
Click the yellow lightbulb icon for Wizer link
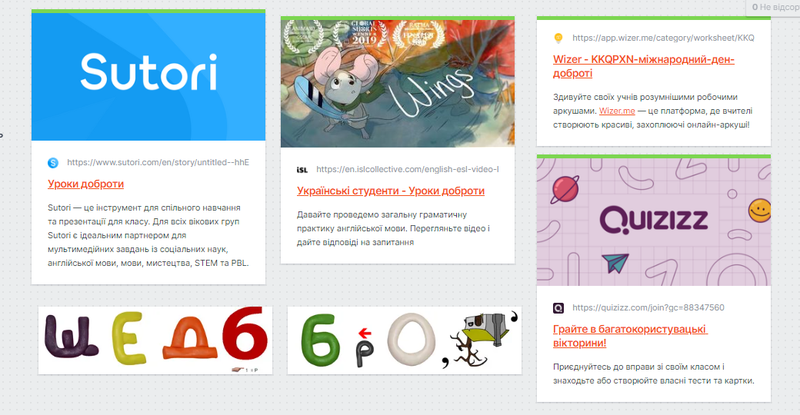click(558, 38)
